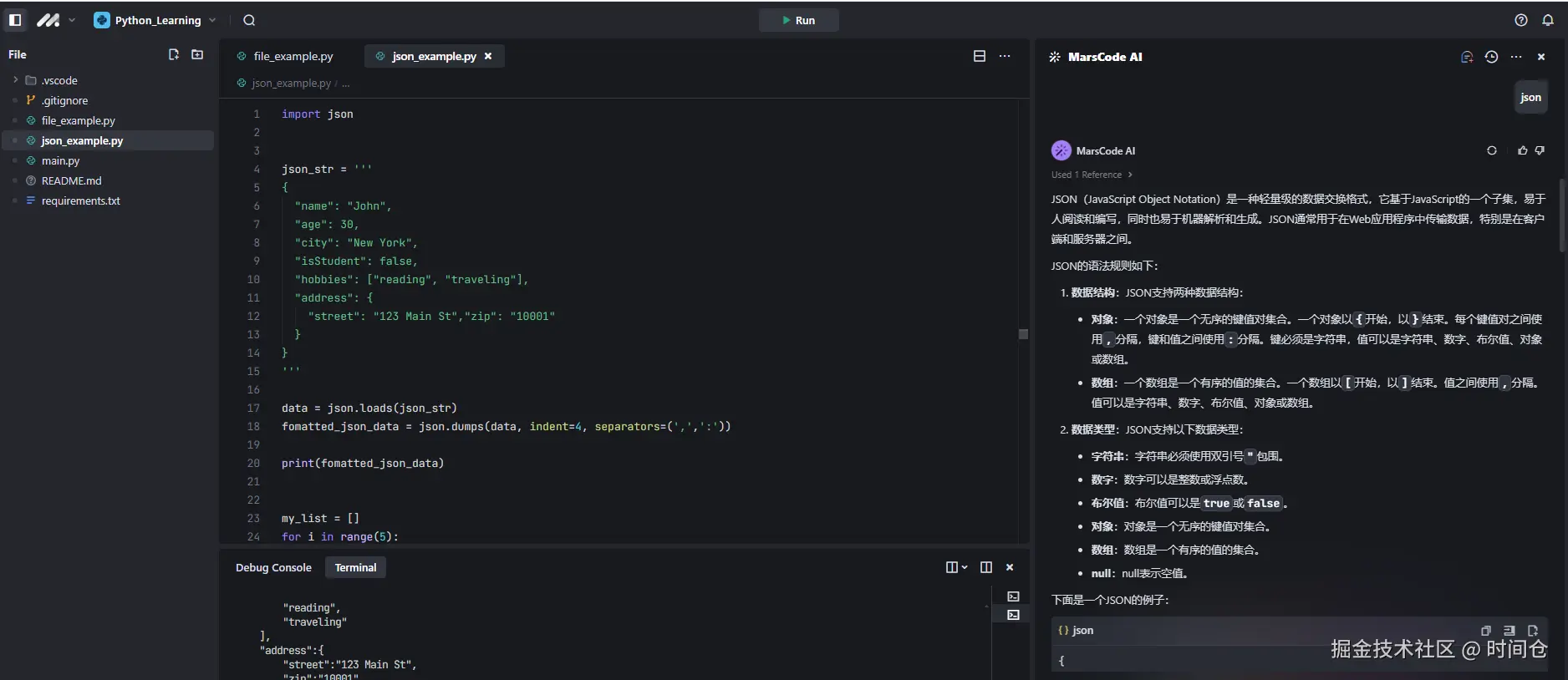Click the editor vertical scrollbar thumb
Image resolution: width=1568 pixels, height=680 pixels.
pos(1023,334)
